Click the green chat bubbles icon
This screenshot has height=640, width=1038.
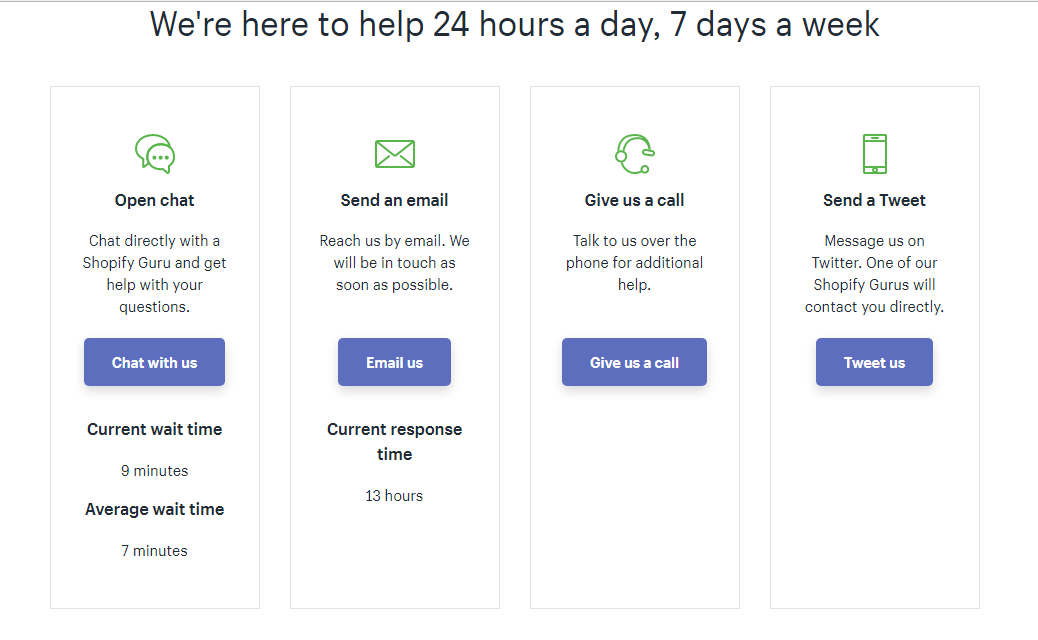[x=155, y=154]
